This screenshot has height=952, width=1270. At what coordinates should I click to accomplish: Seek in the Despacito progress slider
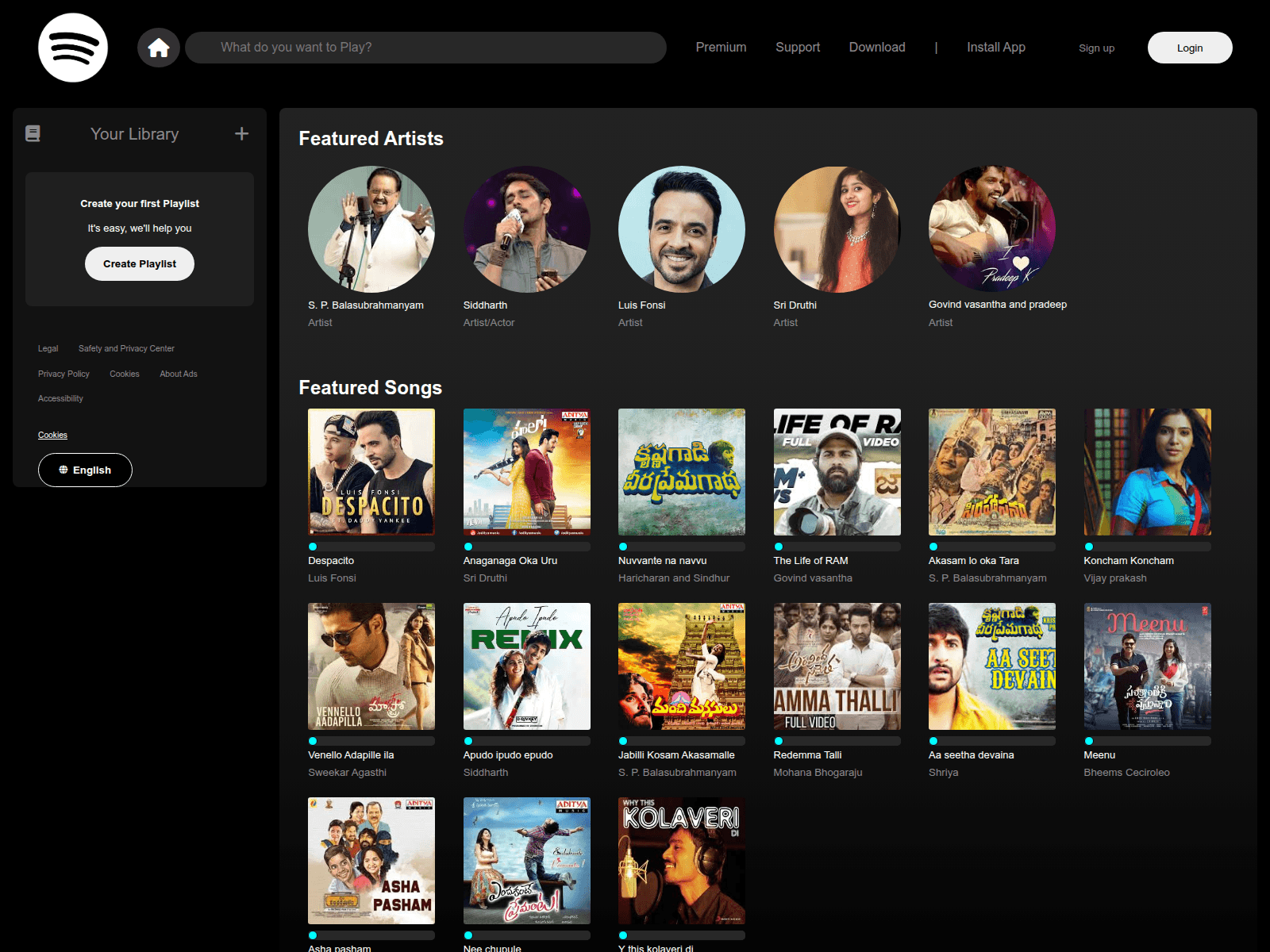click(371, 547)
